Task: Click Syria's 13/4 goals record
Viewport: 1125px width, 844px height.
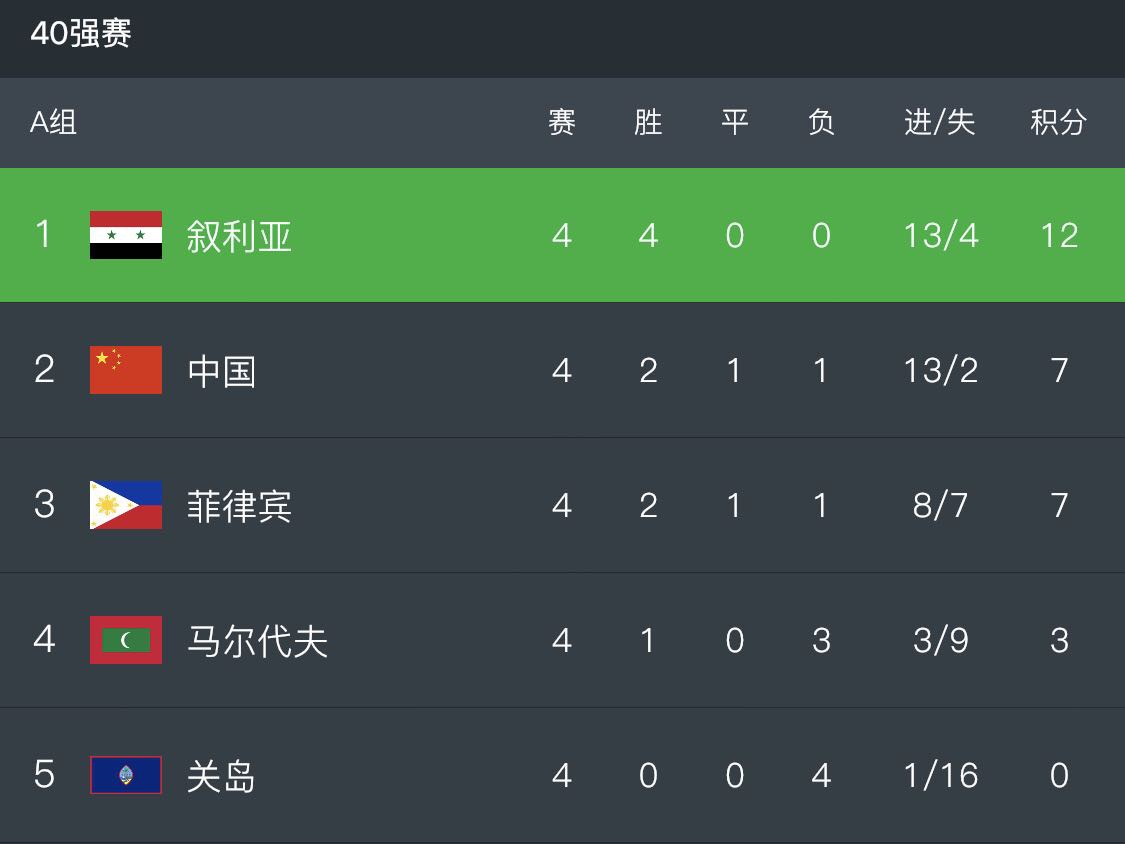Action: 941,235
